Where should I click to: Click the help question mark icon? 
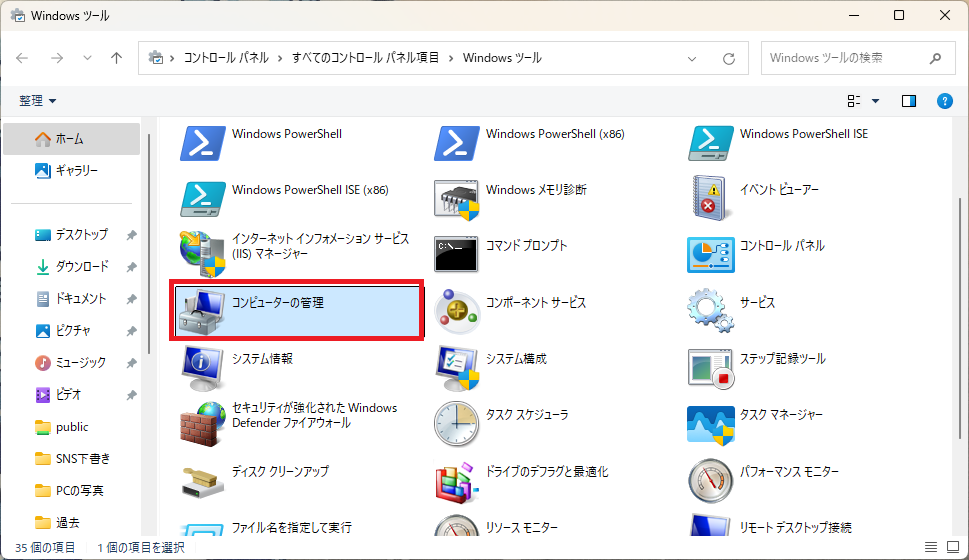pyautogui.click(x=944, y=101)
